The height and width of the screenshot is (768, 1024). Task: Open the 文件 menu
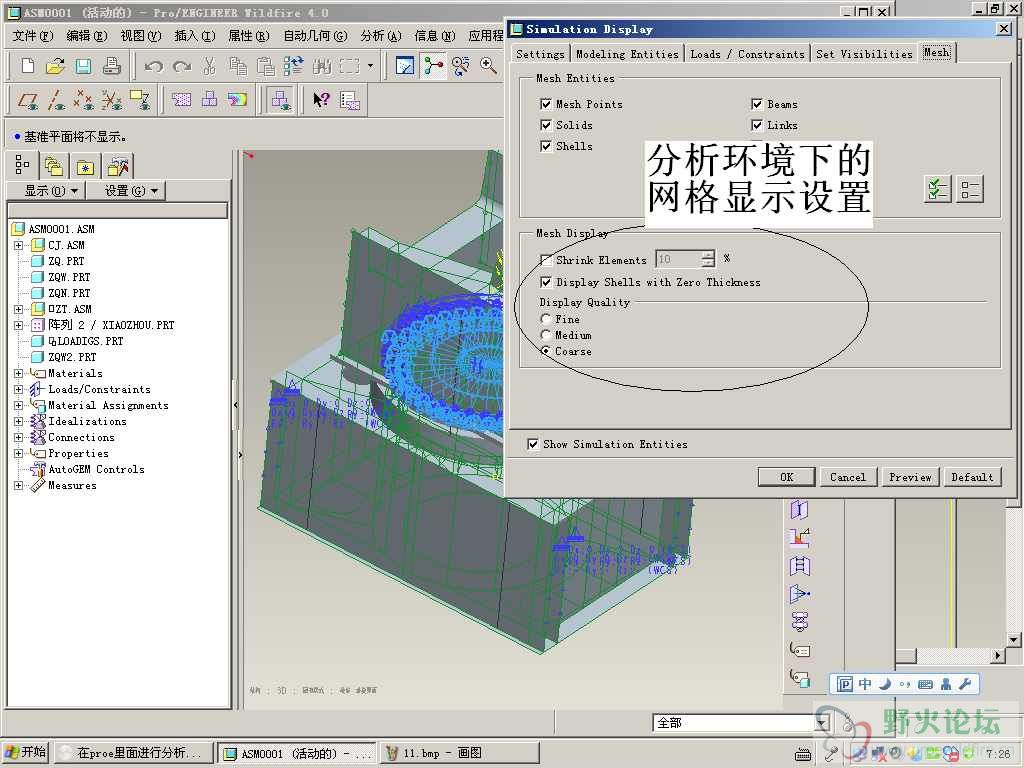tap(32, 35)
